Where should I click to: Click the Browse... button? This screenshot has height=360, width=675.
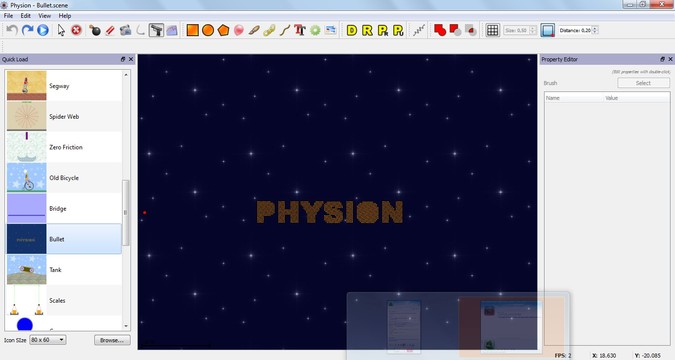[x=112, y=340]
